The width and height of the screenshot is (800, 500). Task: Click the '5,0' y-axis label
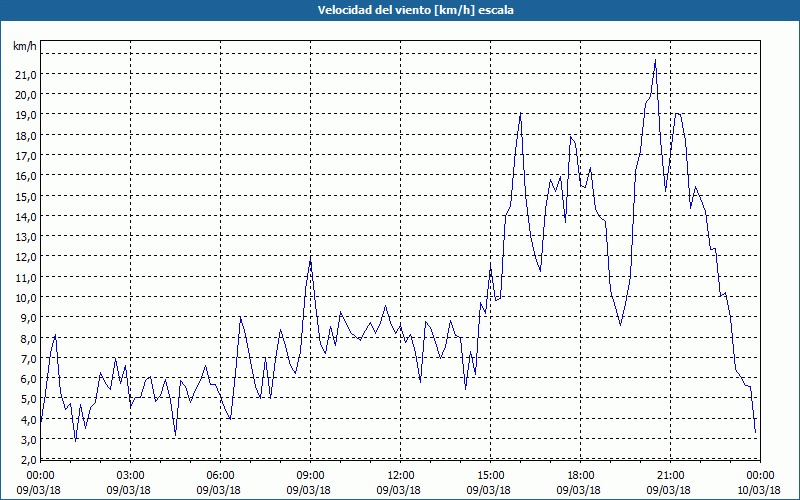coord(29,399)
